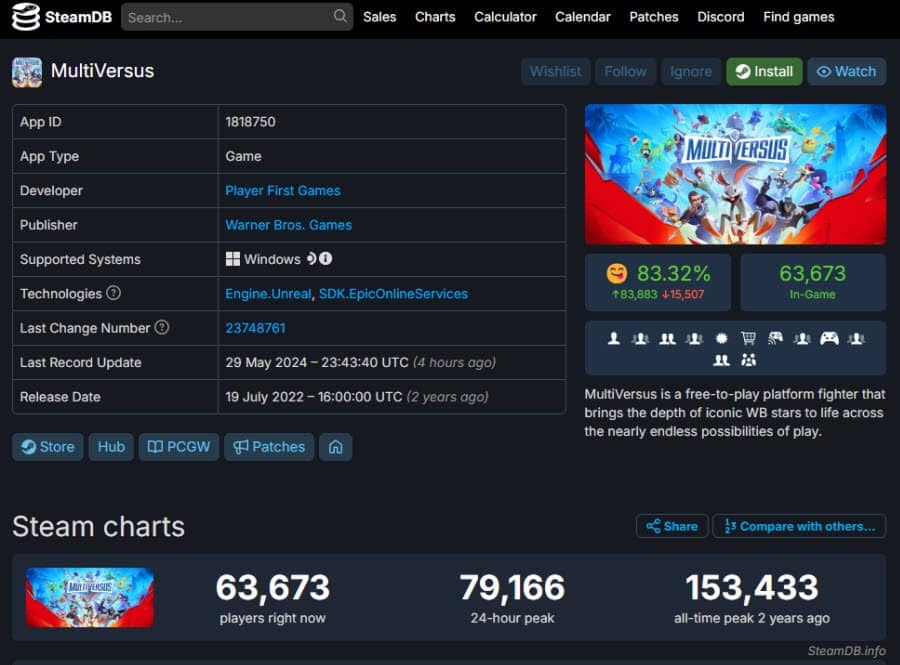Screen dimensions: 900x665
Task: Click the Technologies help question mark icon
Action: (x=114, y=293)
